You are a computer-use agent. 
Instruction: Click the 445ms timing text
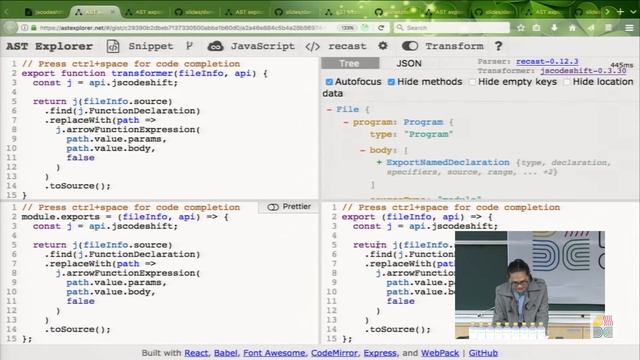[x=622, y=65]
